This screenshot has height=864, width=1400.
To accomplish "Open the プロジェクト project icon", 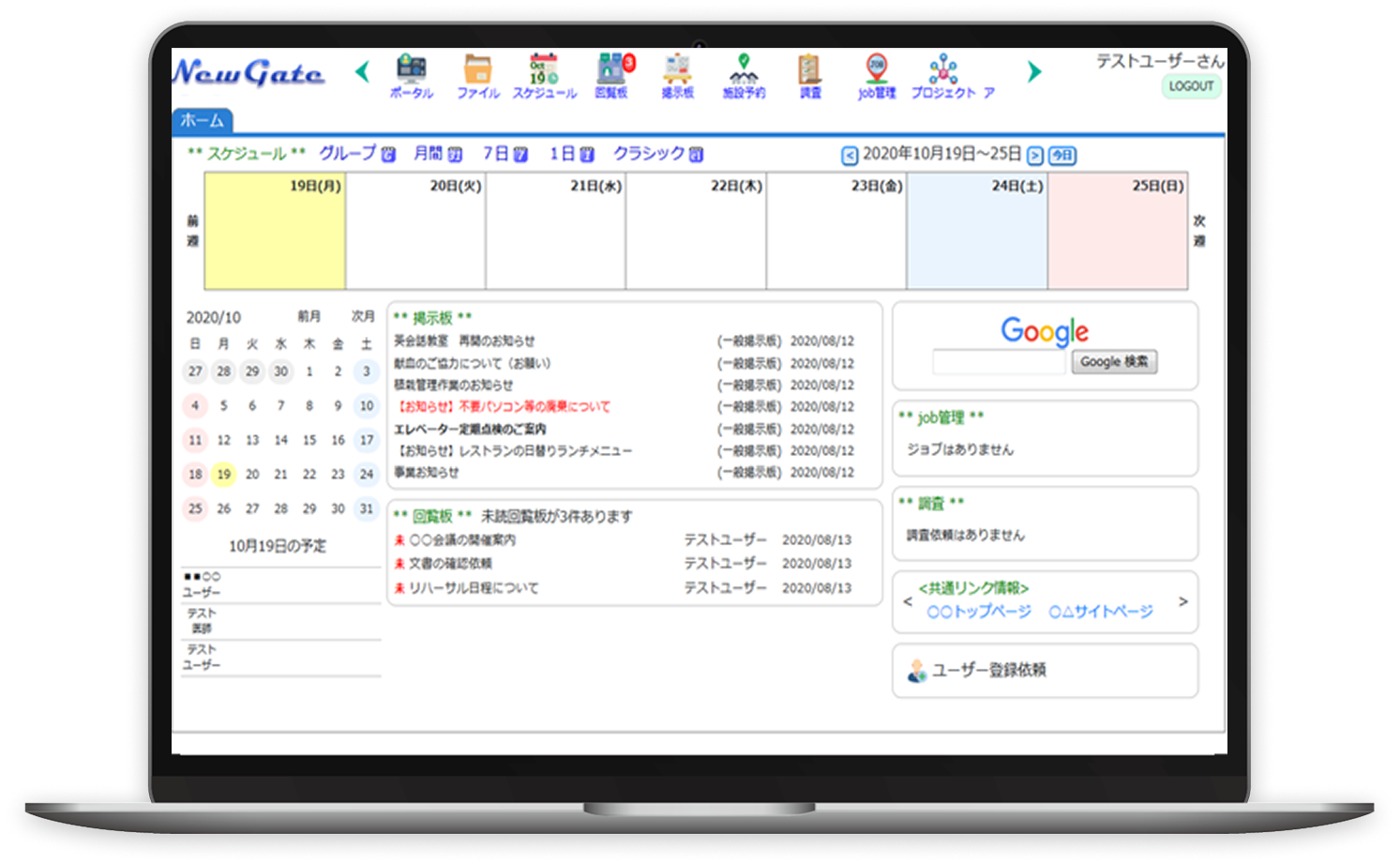I will [943, 75].
